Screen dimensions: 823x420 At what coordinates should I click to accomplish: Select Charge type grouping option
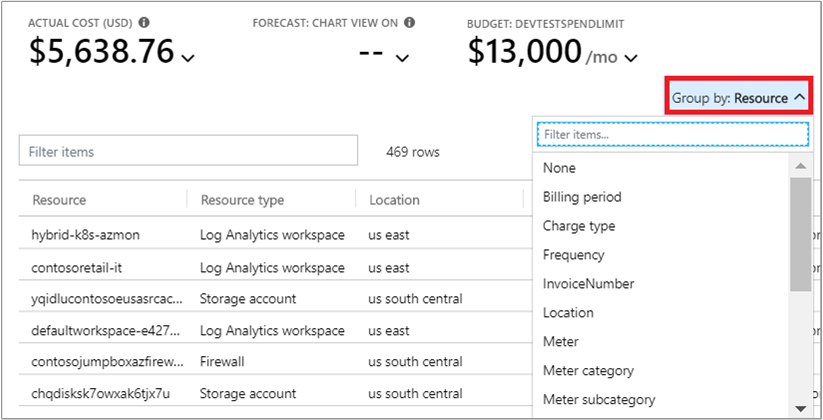(579, 226)
